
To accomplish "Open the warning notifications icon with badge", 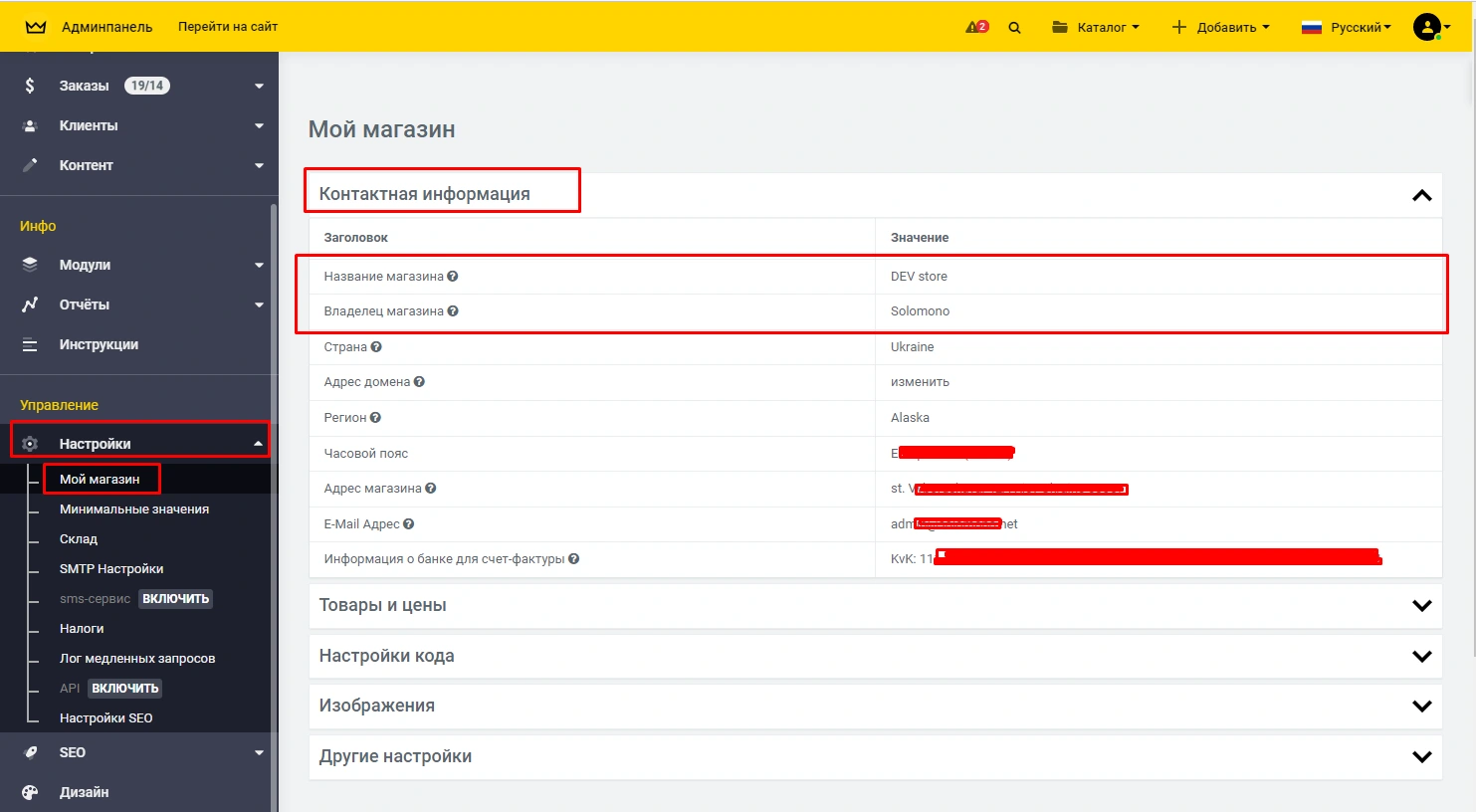I will pyautogui.click(x=976, y=27).
